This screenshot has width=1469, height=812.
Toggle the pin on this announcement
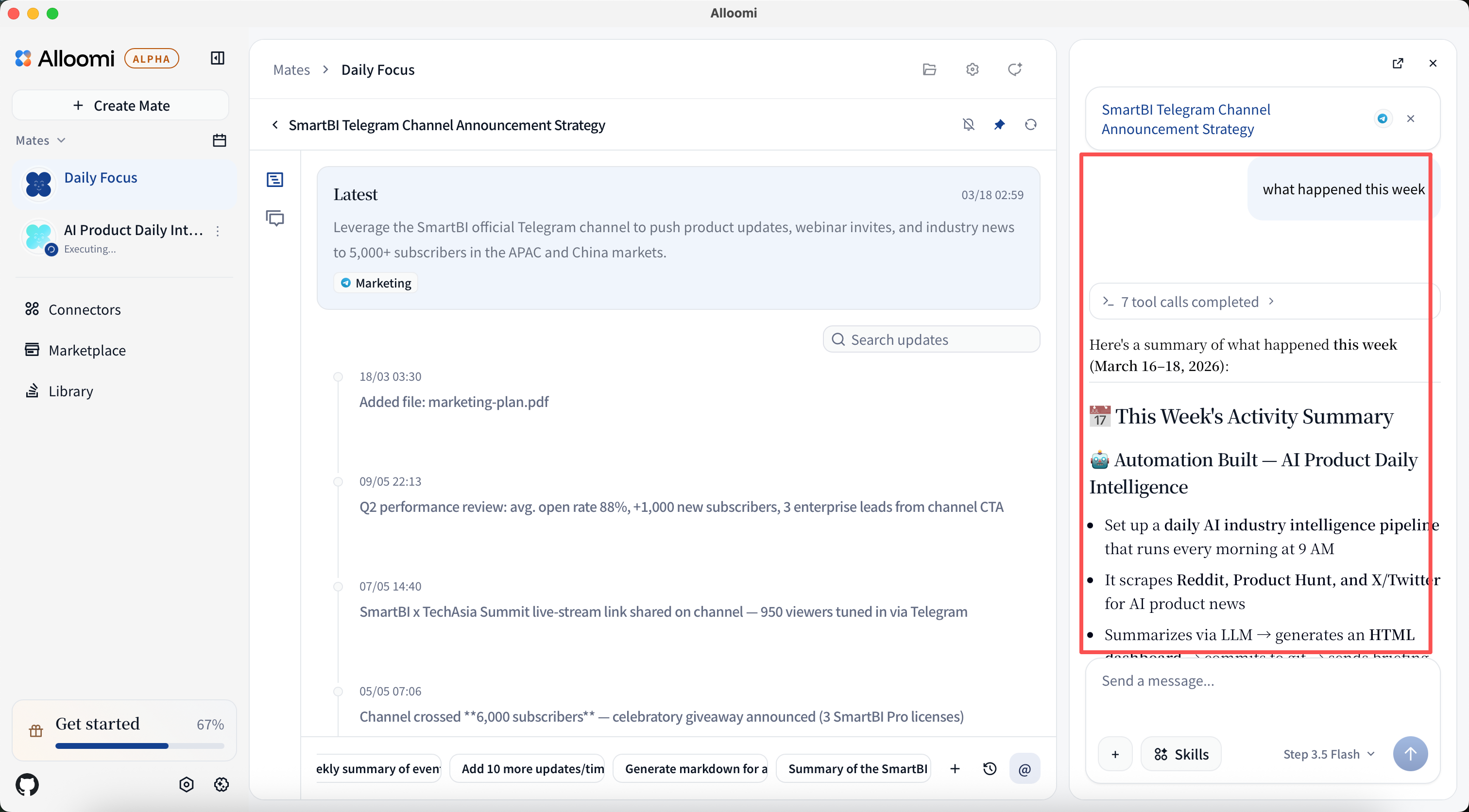tap(1000, 125)
